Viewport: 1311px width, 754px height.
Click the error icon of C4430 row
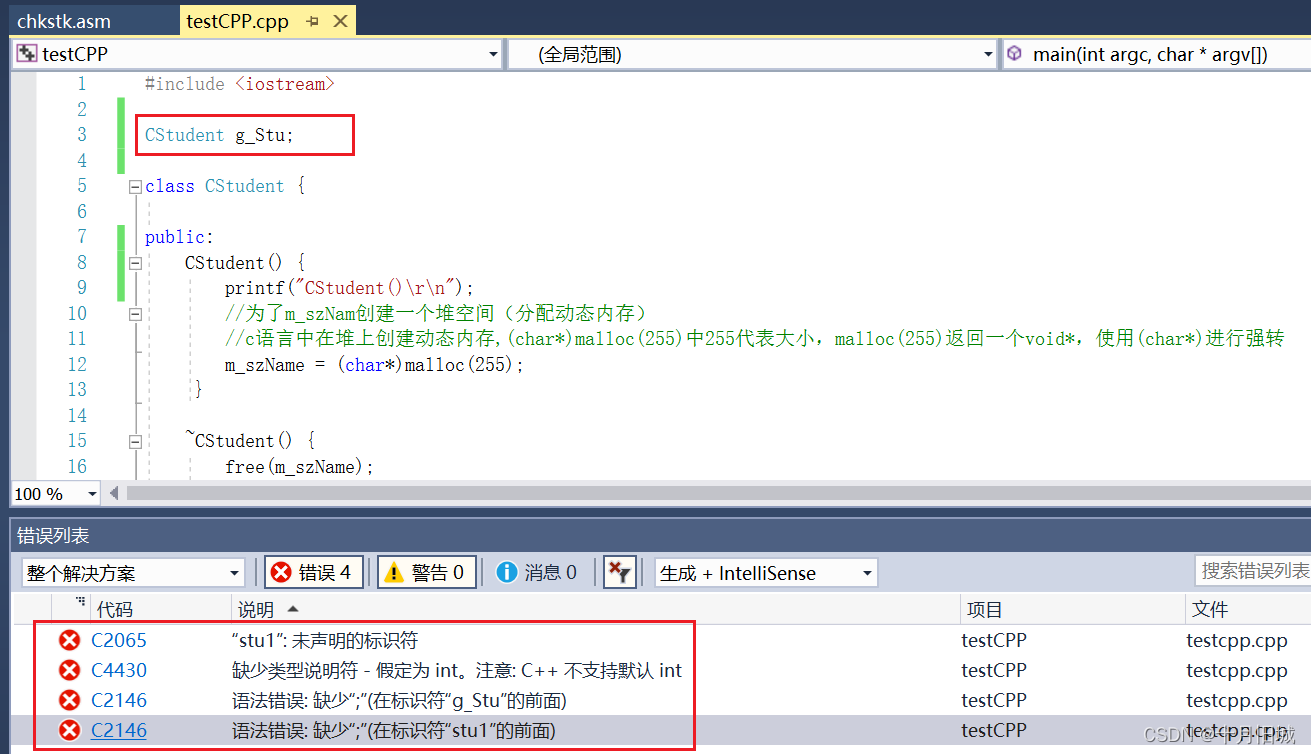pos(69,671)
